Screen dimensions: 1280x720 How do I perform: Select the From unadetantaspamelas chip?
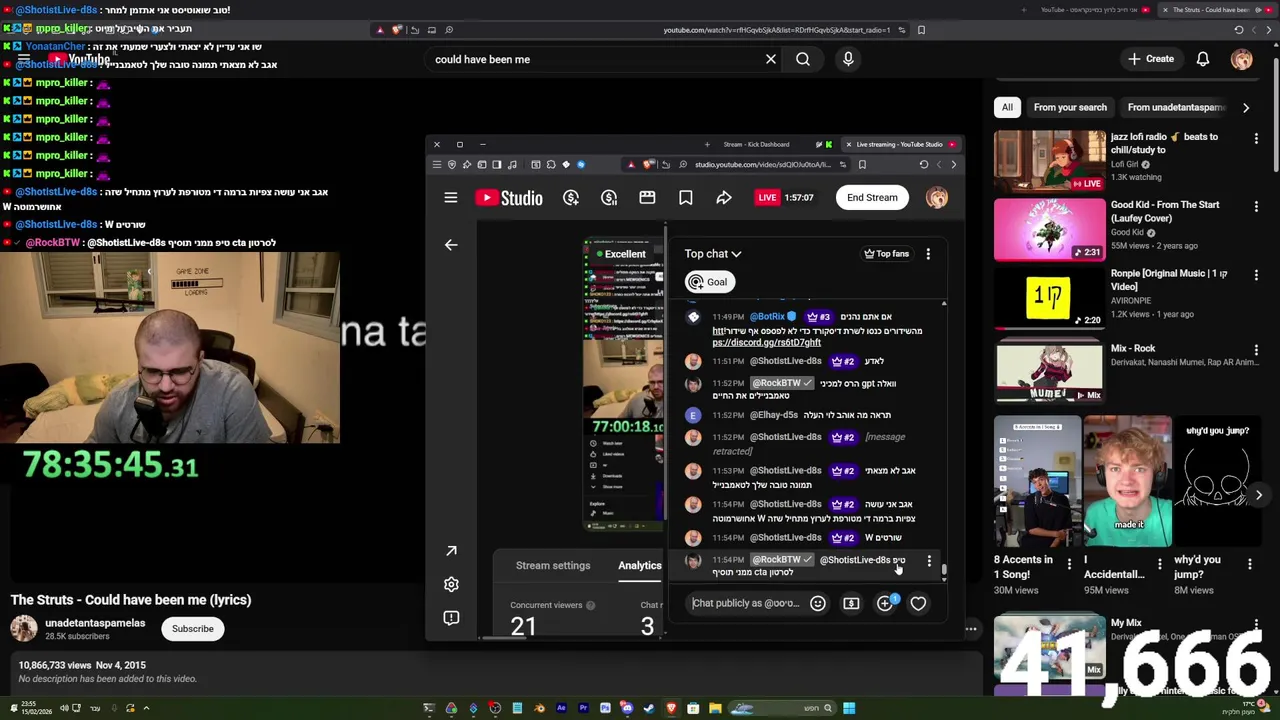pyautogui.click(x=1175, y=107)
